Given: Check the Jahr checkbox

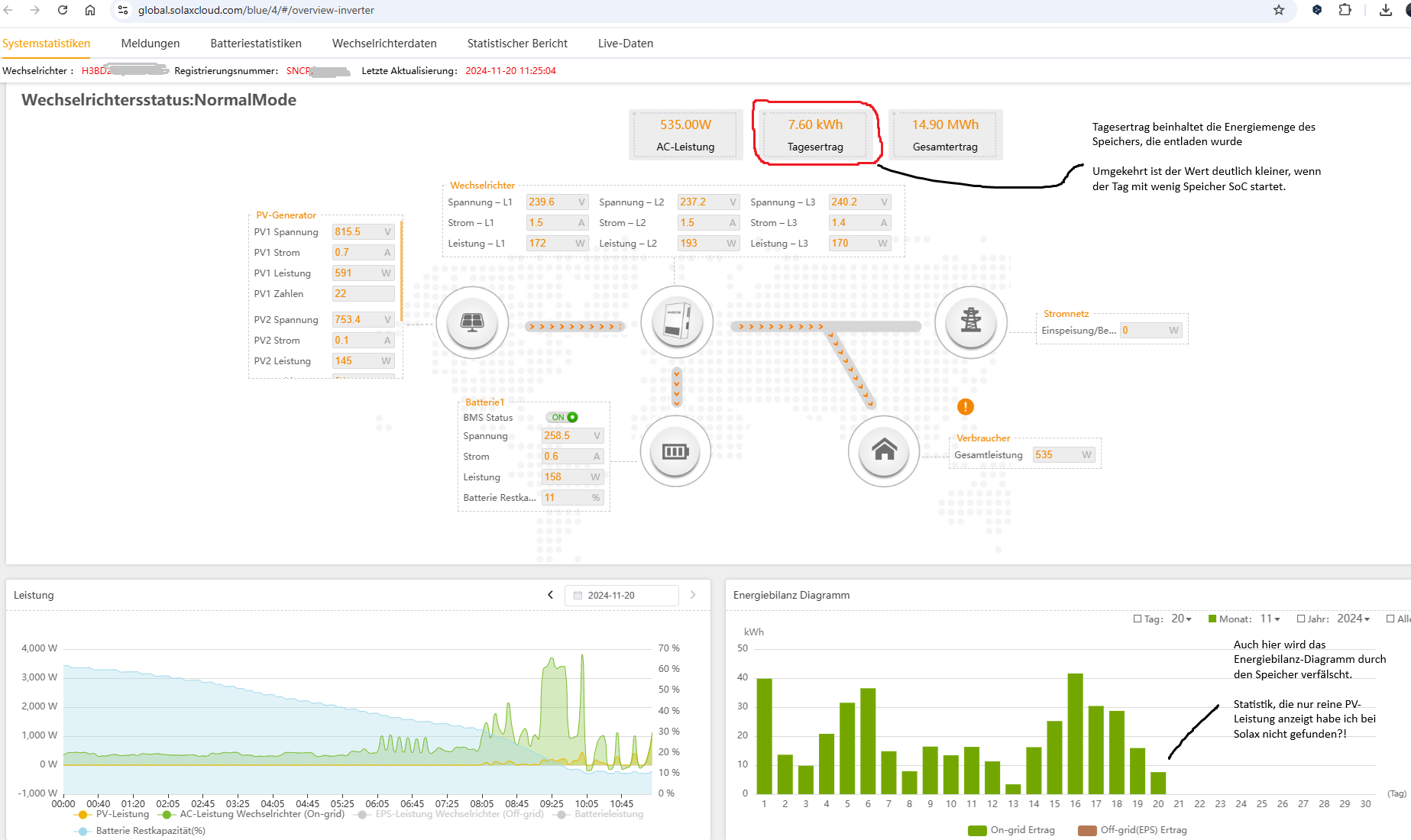Looking at the screenshot, I should [x=1300, y=619].
